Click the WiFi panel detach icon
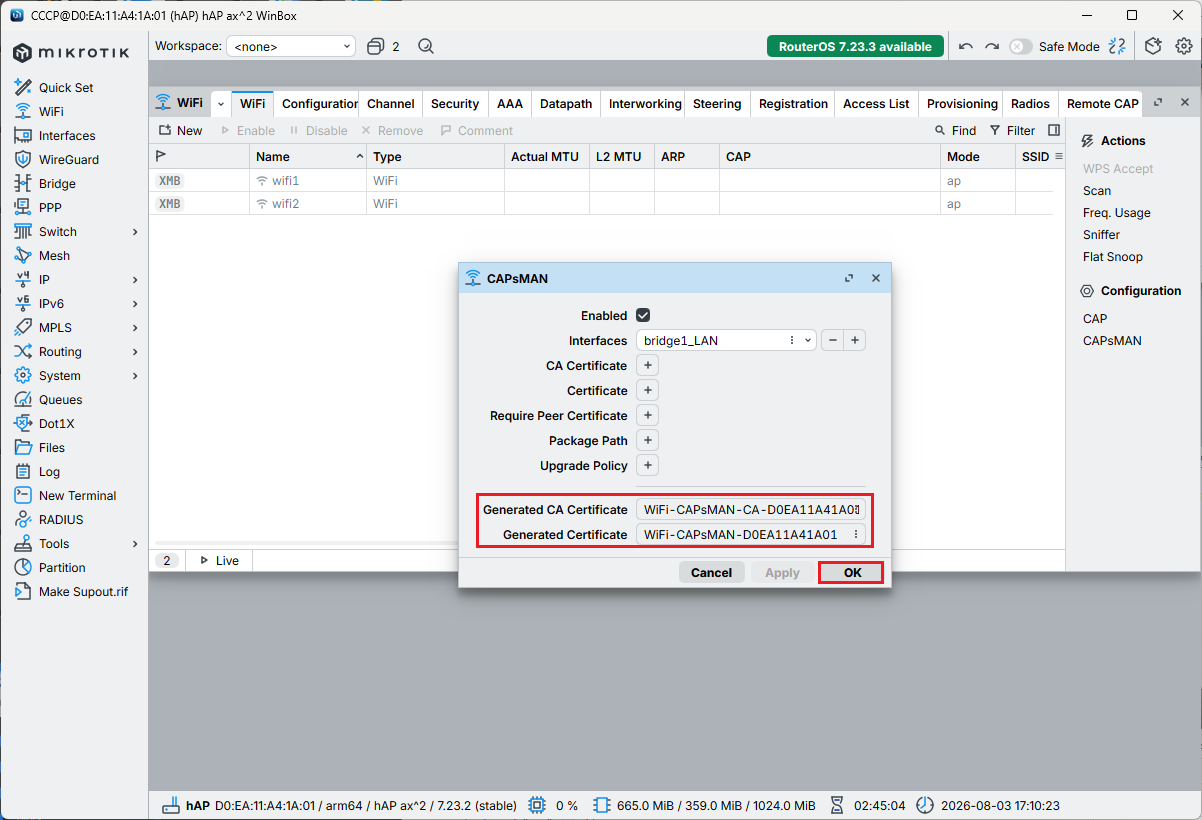The image size is (1202, 820). pyautogui.click(x=1158, y=102)
